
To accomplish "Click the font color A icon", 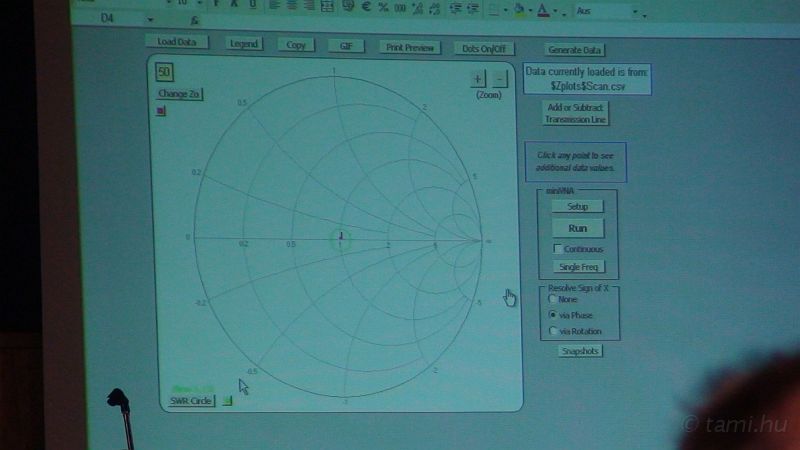I will pyautogui.click(x=541, y=9).
